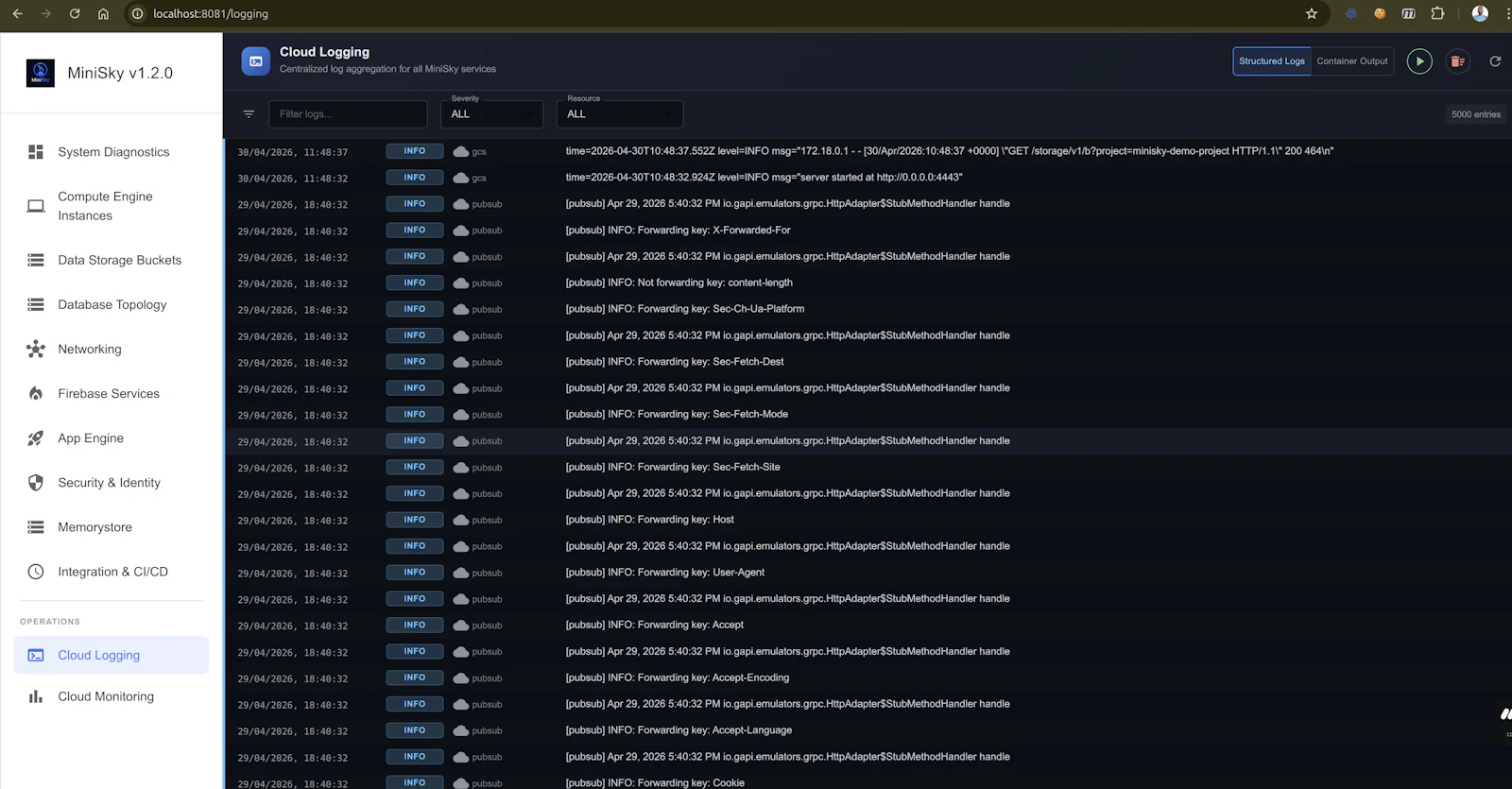Image resolution: width=1512 pixels, height=789 pixels.
Task: Select 'Forwarding key: Sec-Fetch-Site' log entry
Action: [x=673, y=467]
